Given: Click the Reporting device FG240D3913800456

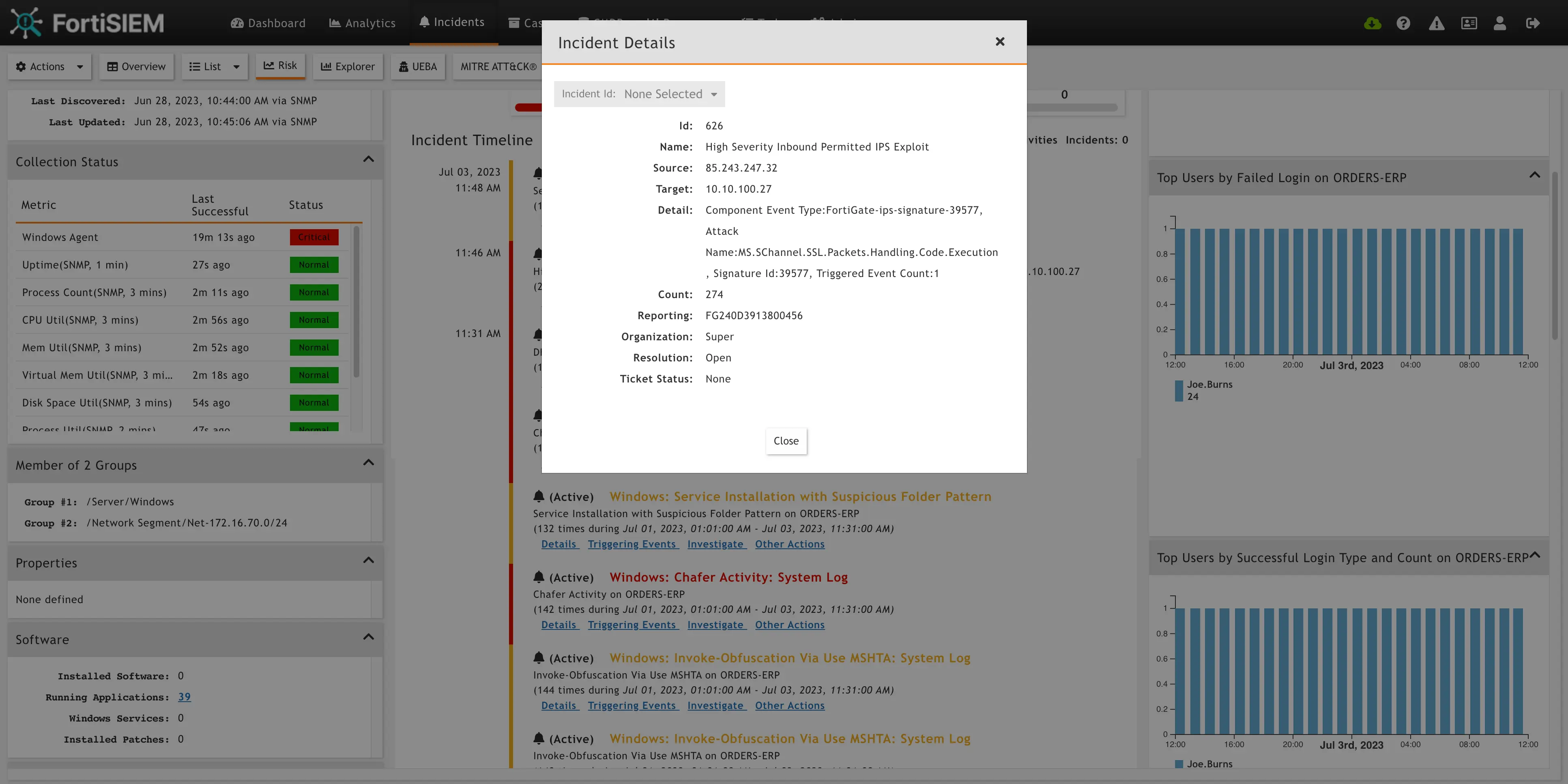Looking at the screenshot, I should click(x=754, y=316).
